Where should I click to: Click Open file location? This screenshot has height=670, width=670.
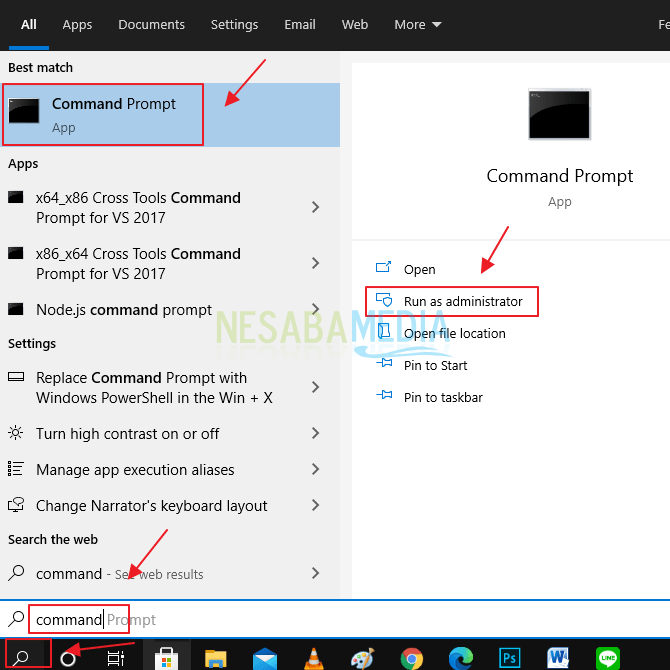tap(454, 333)
